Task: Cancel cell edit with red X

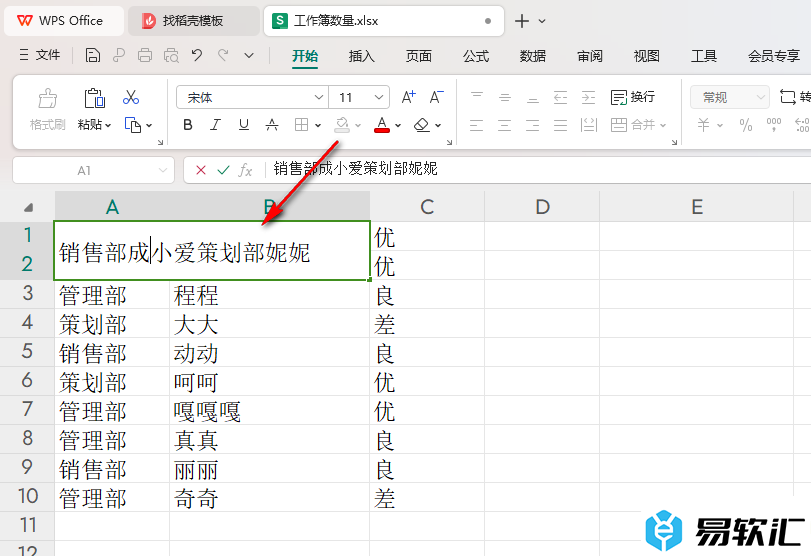Action: tap(201, 170)
